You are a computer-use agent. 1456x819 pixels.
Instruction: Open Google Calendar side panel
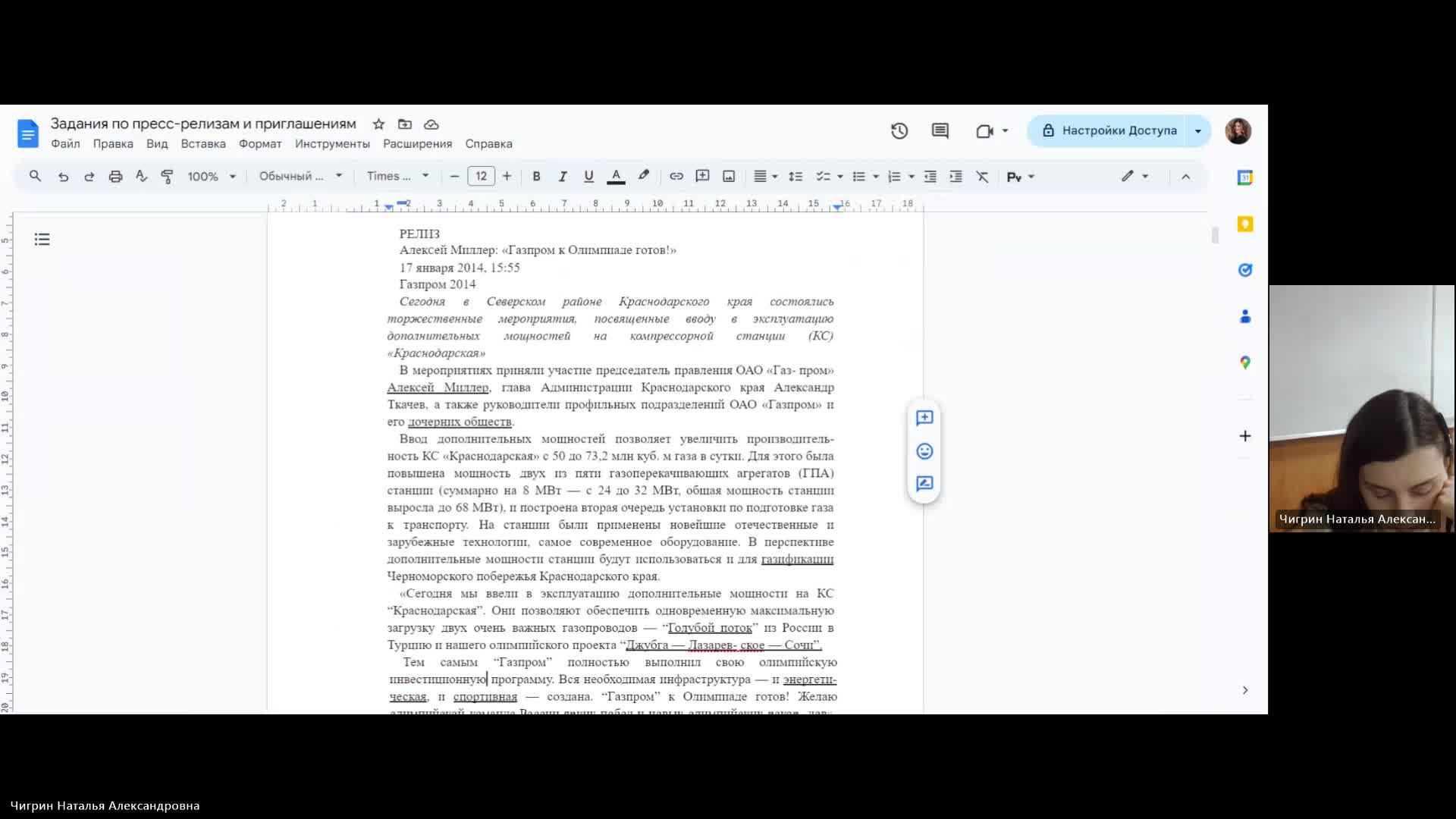coord(1245,177)
